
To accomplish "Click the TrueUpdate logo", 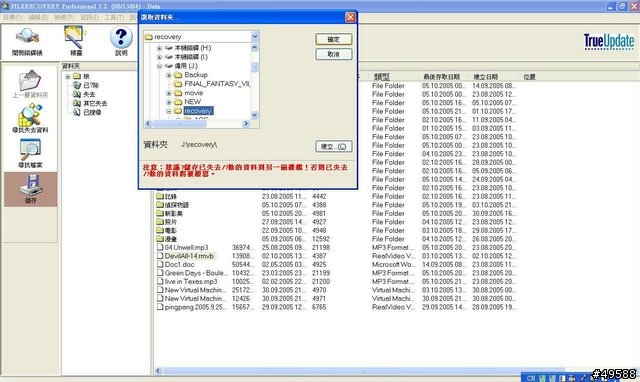I will click(x=609, y=41).
